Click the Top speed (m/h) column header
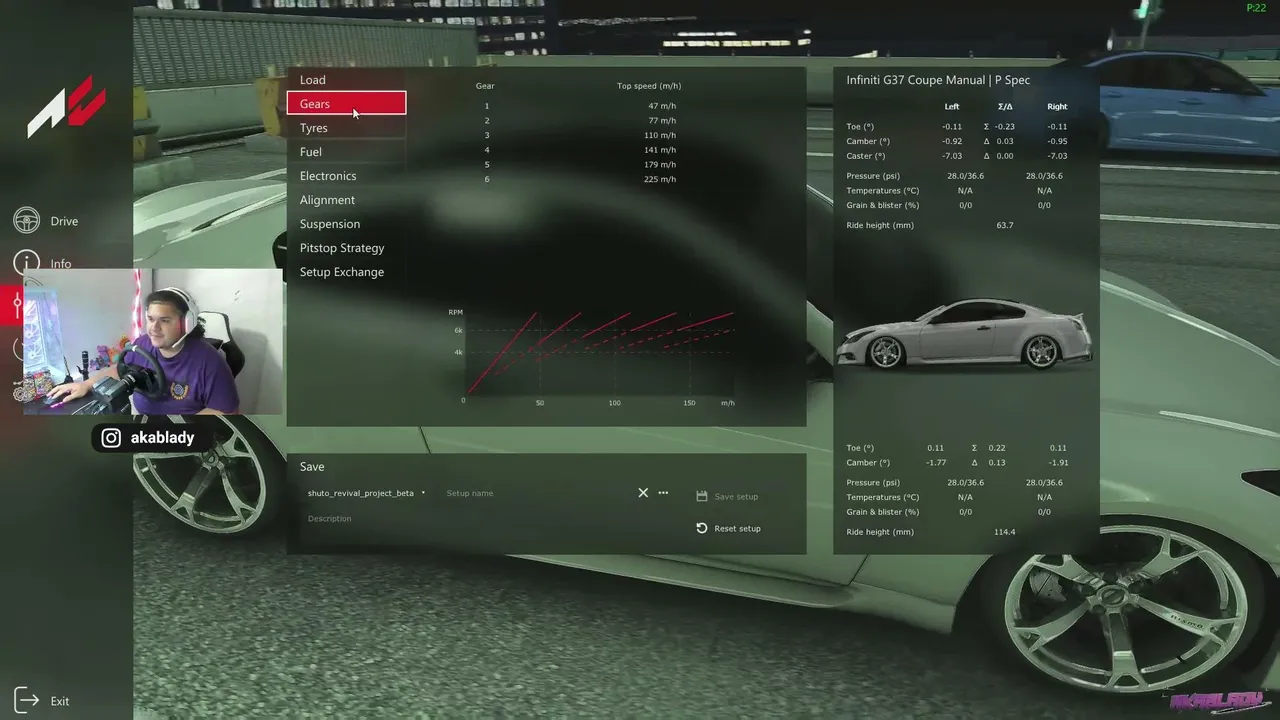1280x720 pixels. pos(649,86)
